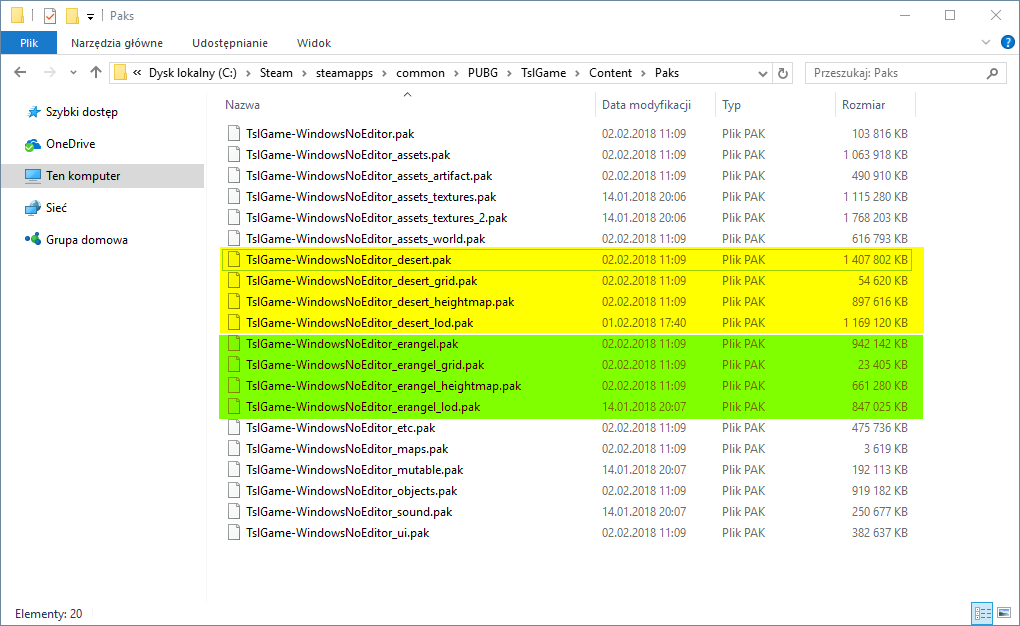The image size is (1020, 626).
Task: Select Szybki dostęp in navigation pane
Action: pyautogui.click(x=81, y=112)
